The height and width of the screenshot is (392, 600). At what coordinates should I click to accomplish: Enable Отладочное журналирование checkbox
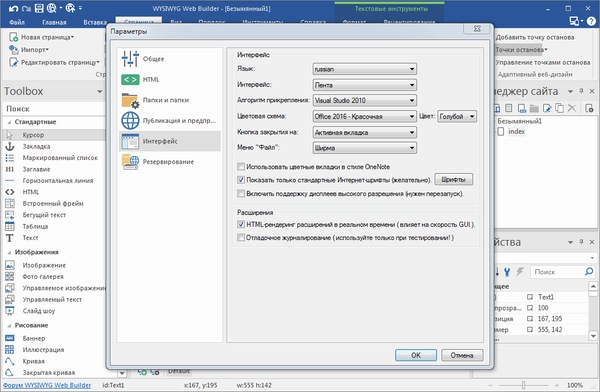tap(241, 238)
